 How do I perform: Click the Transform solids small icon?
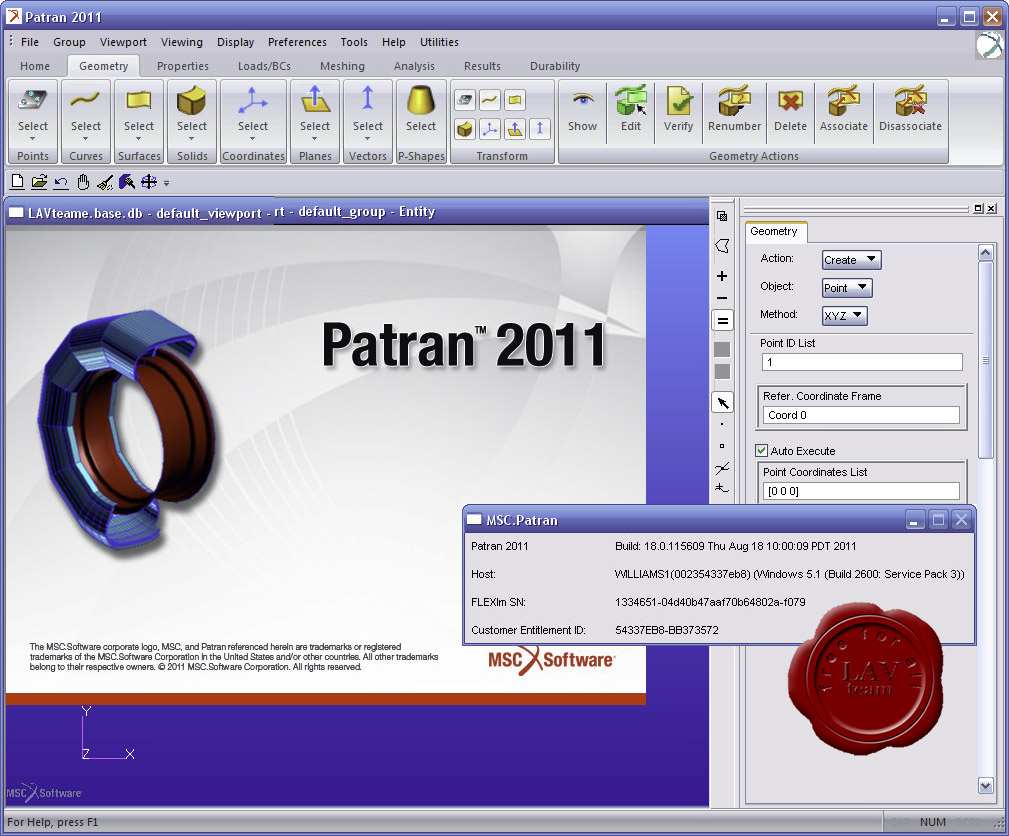tap(465, 129)
